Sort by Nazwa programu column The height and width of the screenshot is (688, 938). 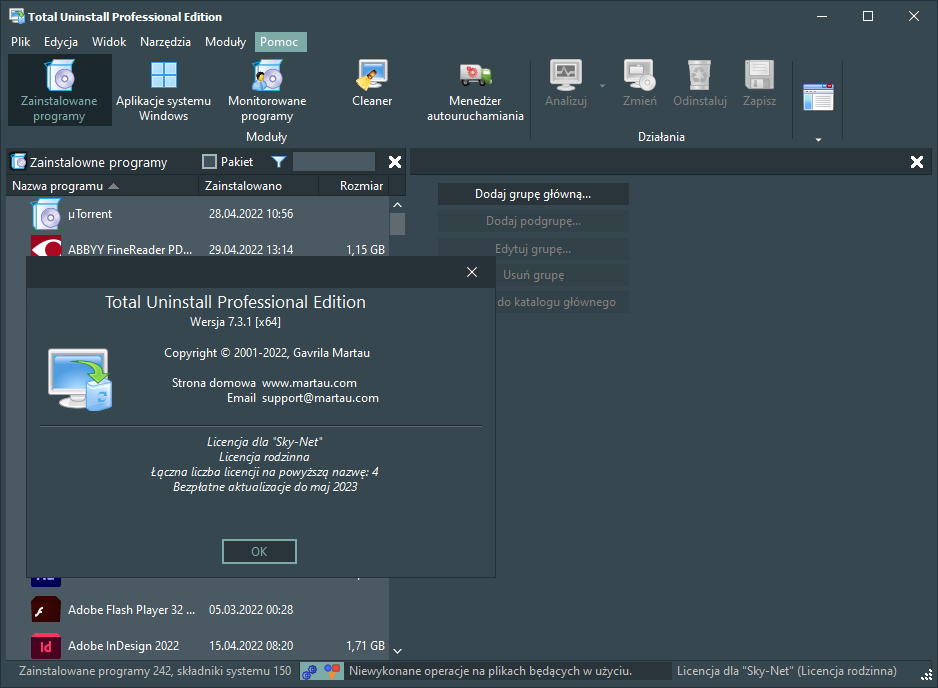[x=102, y=186]
